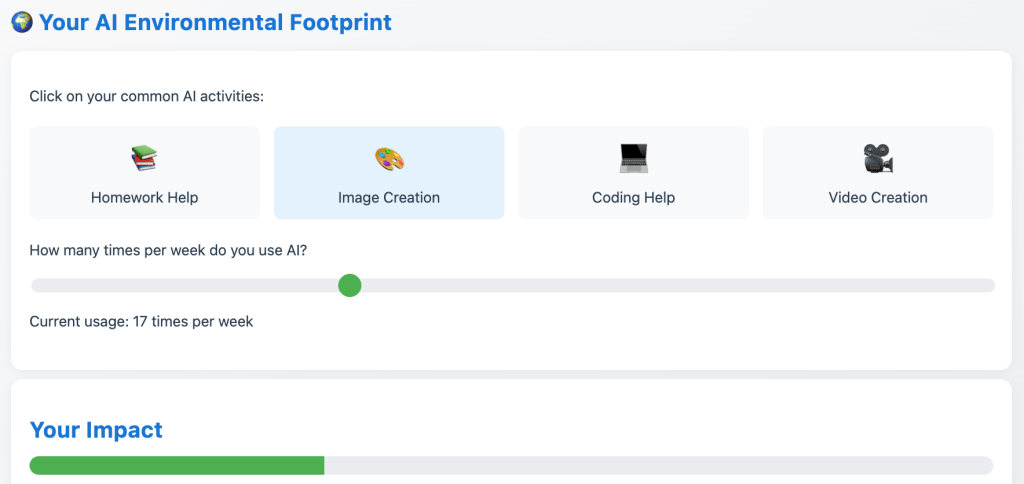Select the Homework Help activity label

point(145,198)
